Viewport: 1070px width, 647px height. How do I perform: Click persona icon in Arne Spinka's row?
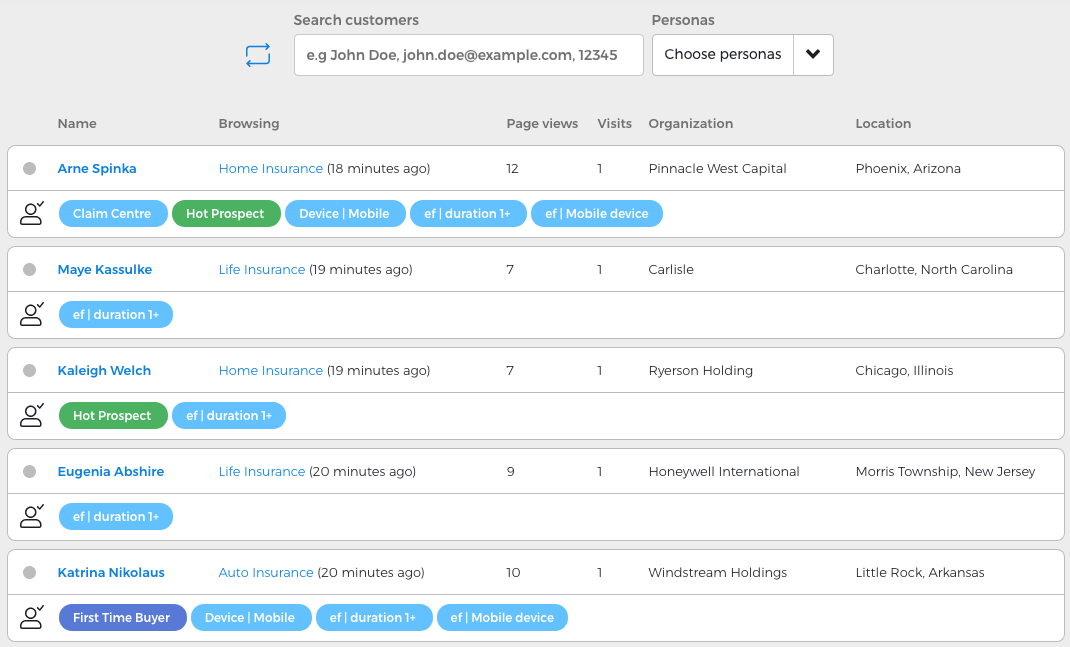pos(32,213)
